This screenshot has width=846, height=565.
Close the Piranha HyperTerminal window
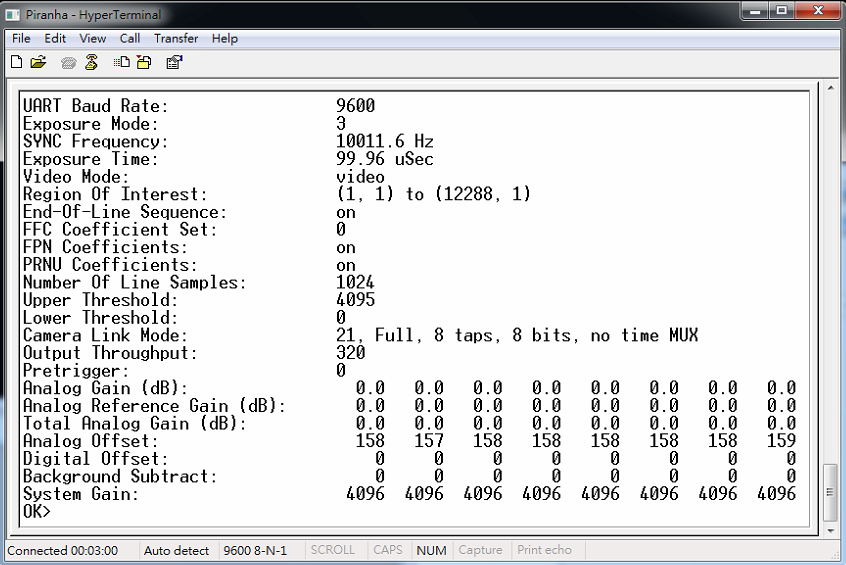click(818, 10)
